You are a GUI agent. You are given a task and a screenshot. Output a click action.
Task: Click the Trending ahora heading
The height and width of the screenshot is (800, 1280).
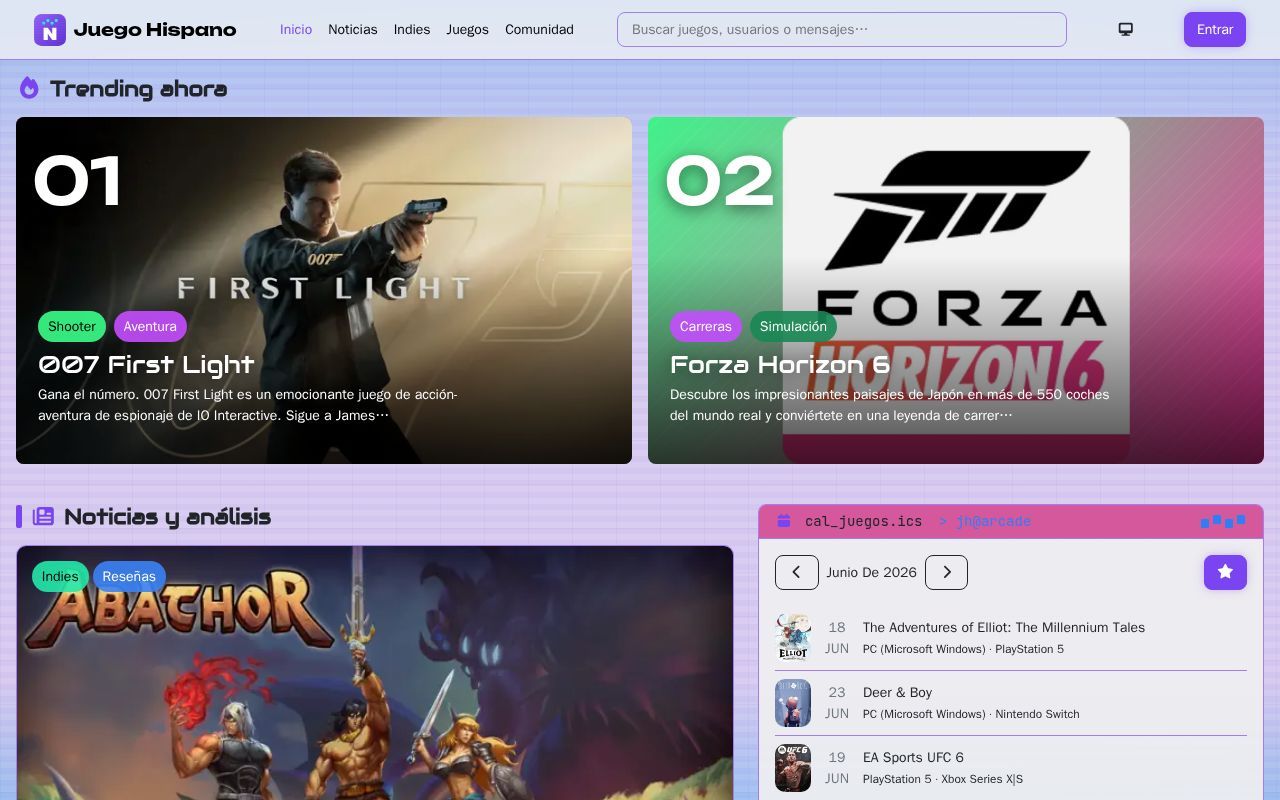[138, 88]
